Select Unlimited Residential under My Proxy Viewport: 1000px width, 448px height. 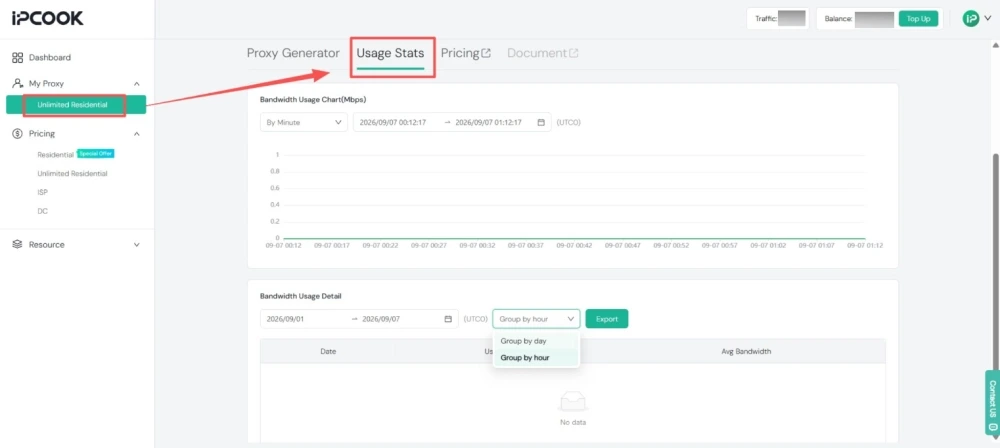tap(76, 105)
